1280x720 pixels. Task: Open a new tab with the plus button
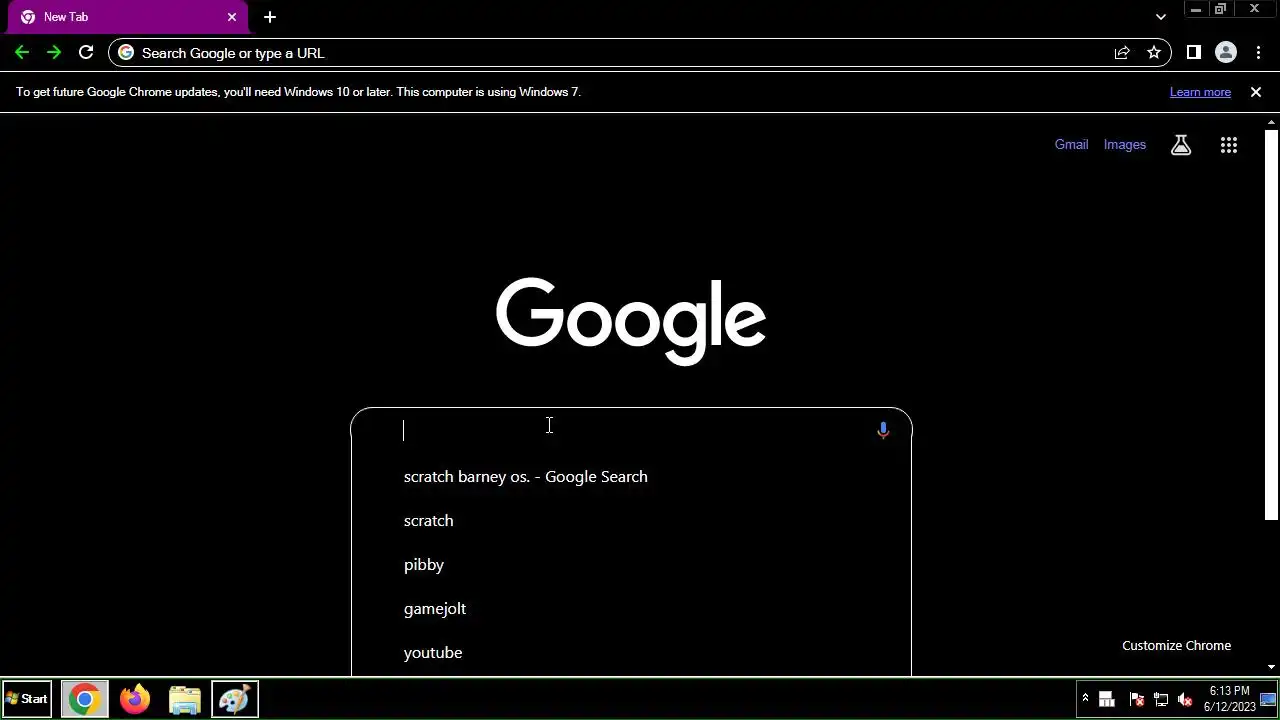coord(270,17)
